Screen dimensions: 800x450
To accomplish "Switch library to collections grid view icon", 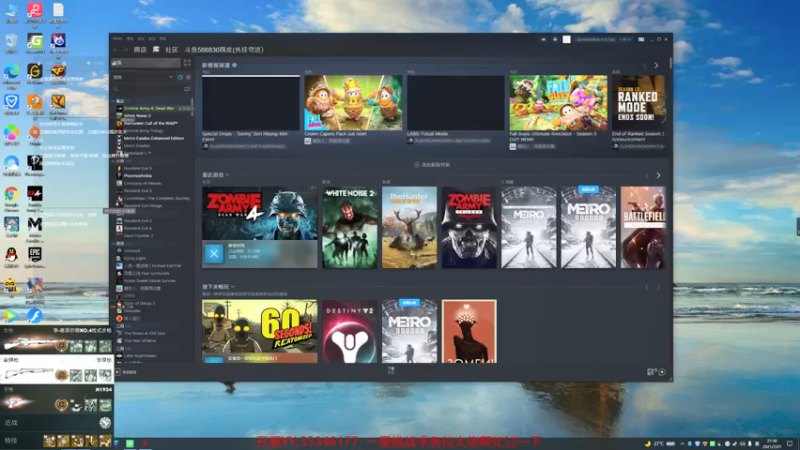I will coord(187,63).
